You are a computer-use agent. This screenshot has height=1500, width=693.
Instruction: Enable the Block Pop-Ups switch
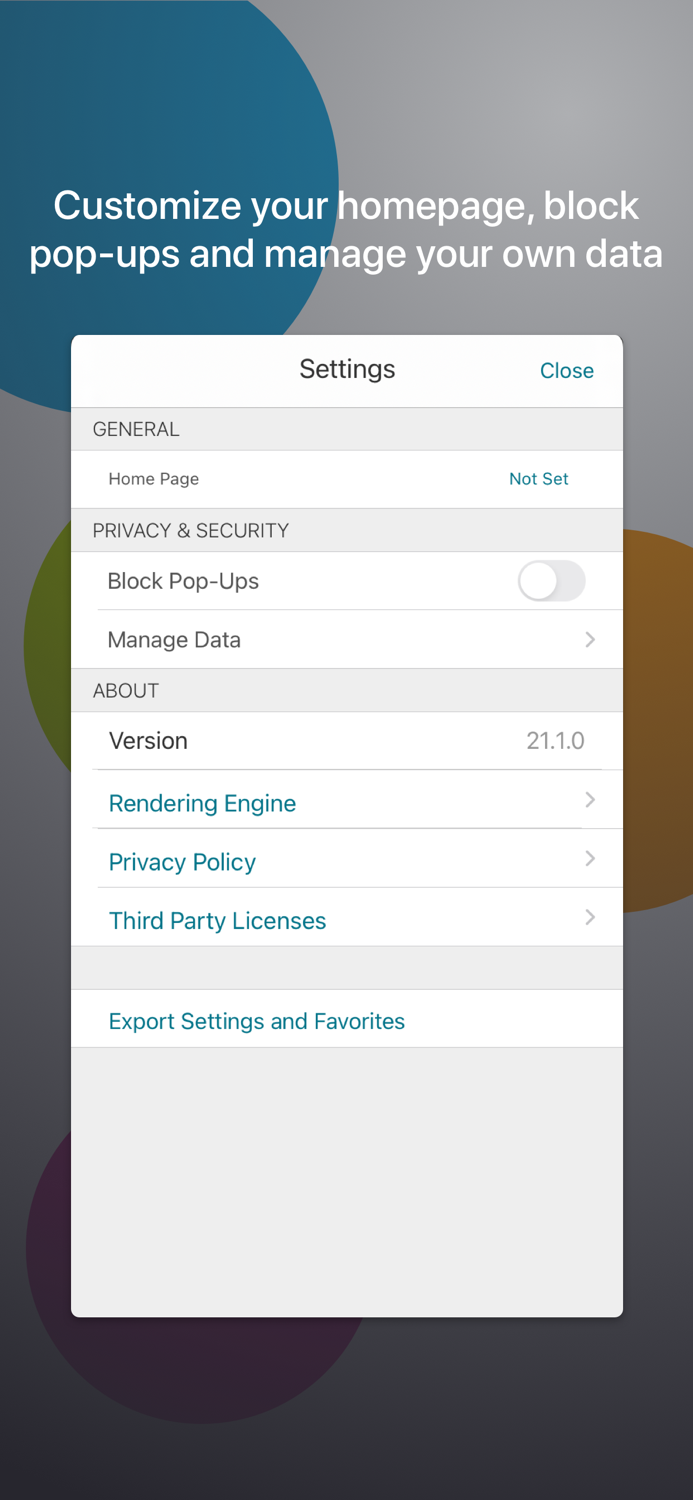[x=551, y=581]
